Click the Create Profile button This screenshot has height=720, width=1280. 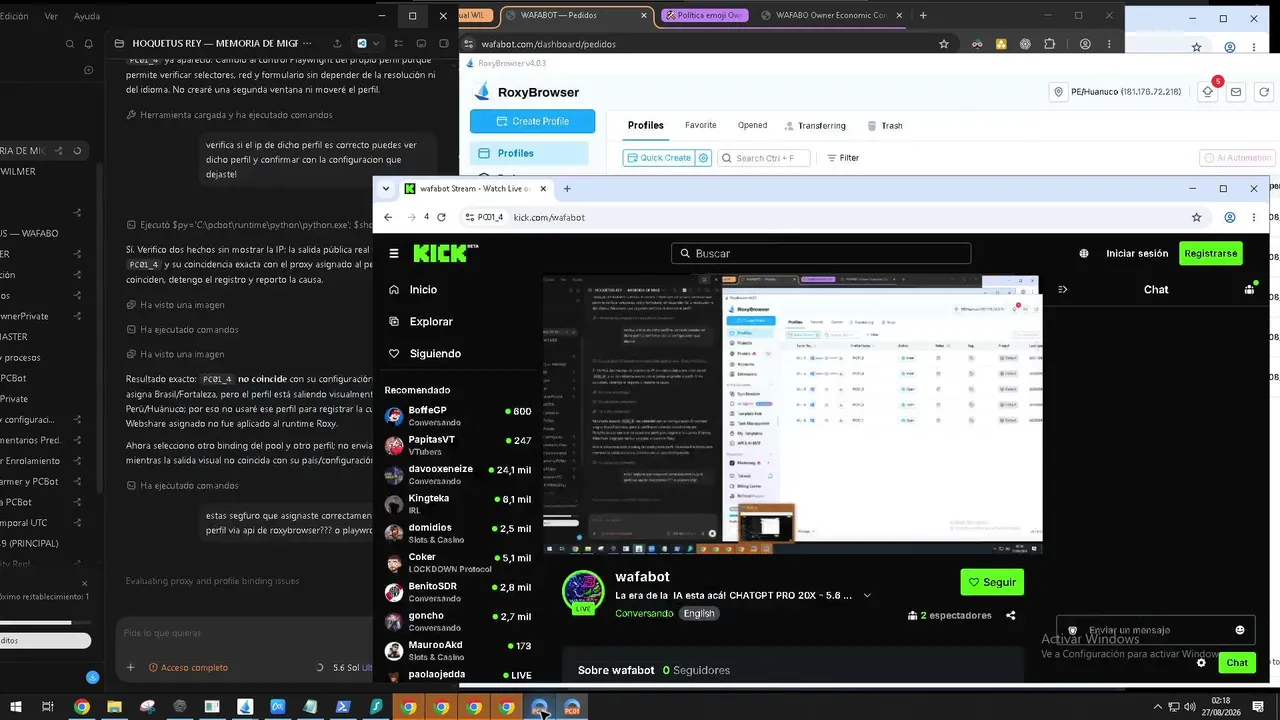point(532,121)
